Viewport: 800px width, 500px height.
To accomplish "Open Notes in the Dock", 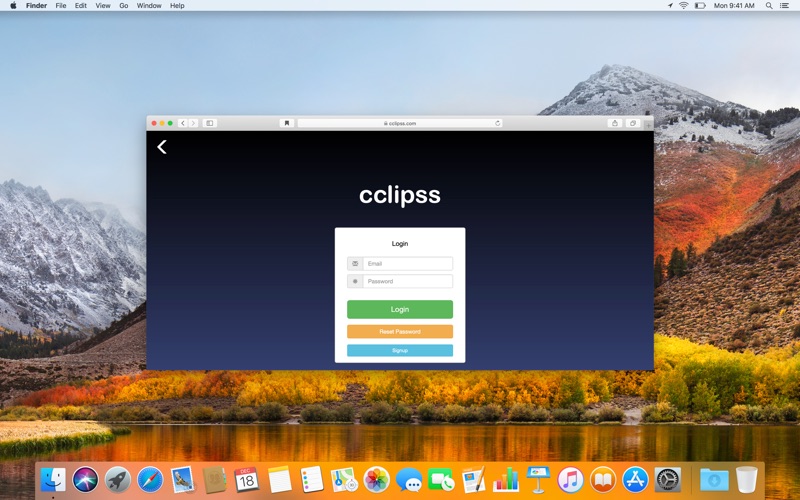I will [x=280, y=480].
